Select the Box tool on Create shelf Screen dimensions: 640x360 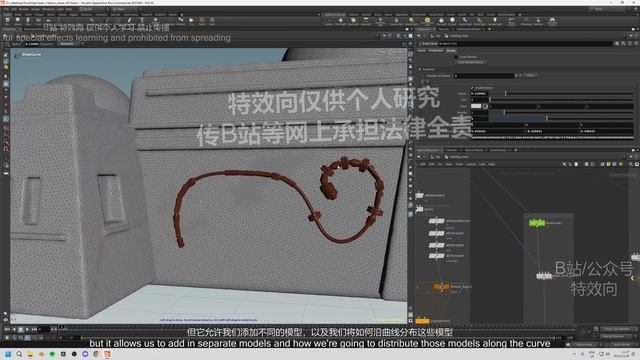point(7,20)
